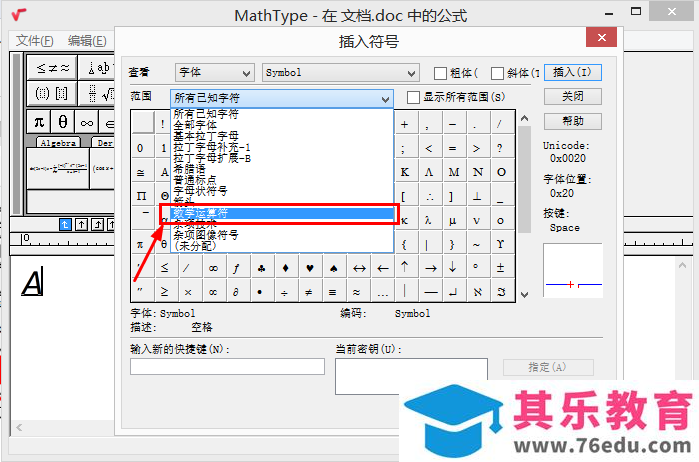This screenshot has width=699, height=462.
Task: Open the relational symbols palette (≤≠≈)
Action: [x=52, y=67]
